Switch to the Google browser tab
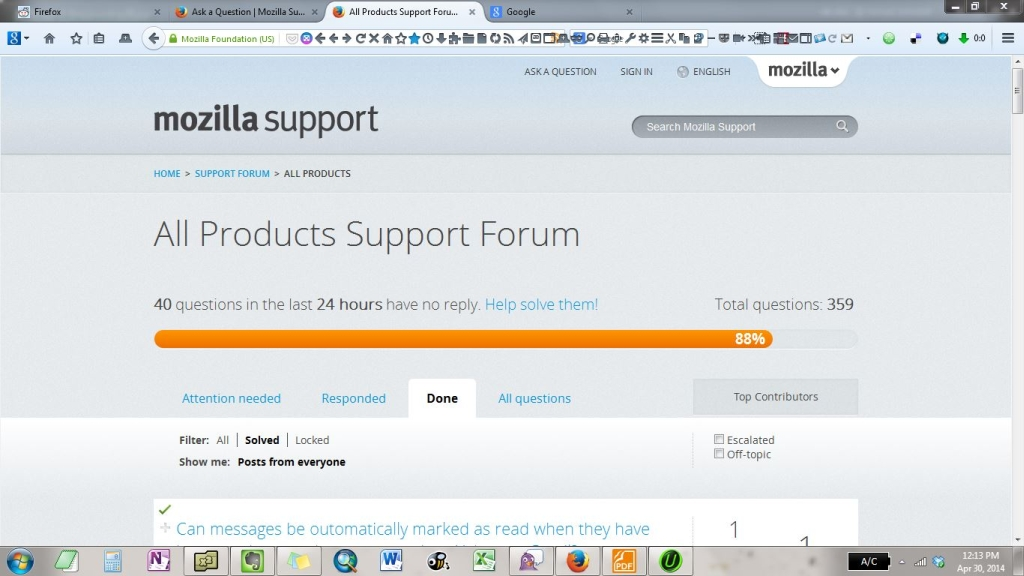This screenshot has height=576, width=1024. click(x=562, y=12)
